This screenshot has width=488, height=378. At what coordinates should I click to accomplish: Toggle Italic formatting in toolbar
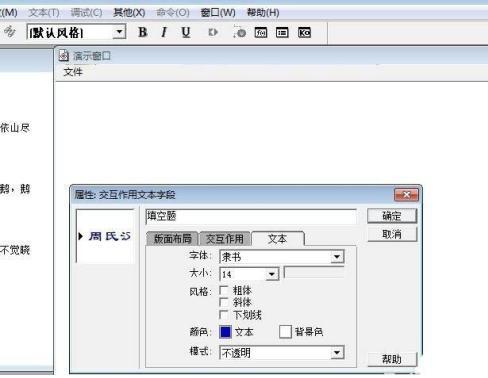pos(164,32)
